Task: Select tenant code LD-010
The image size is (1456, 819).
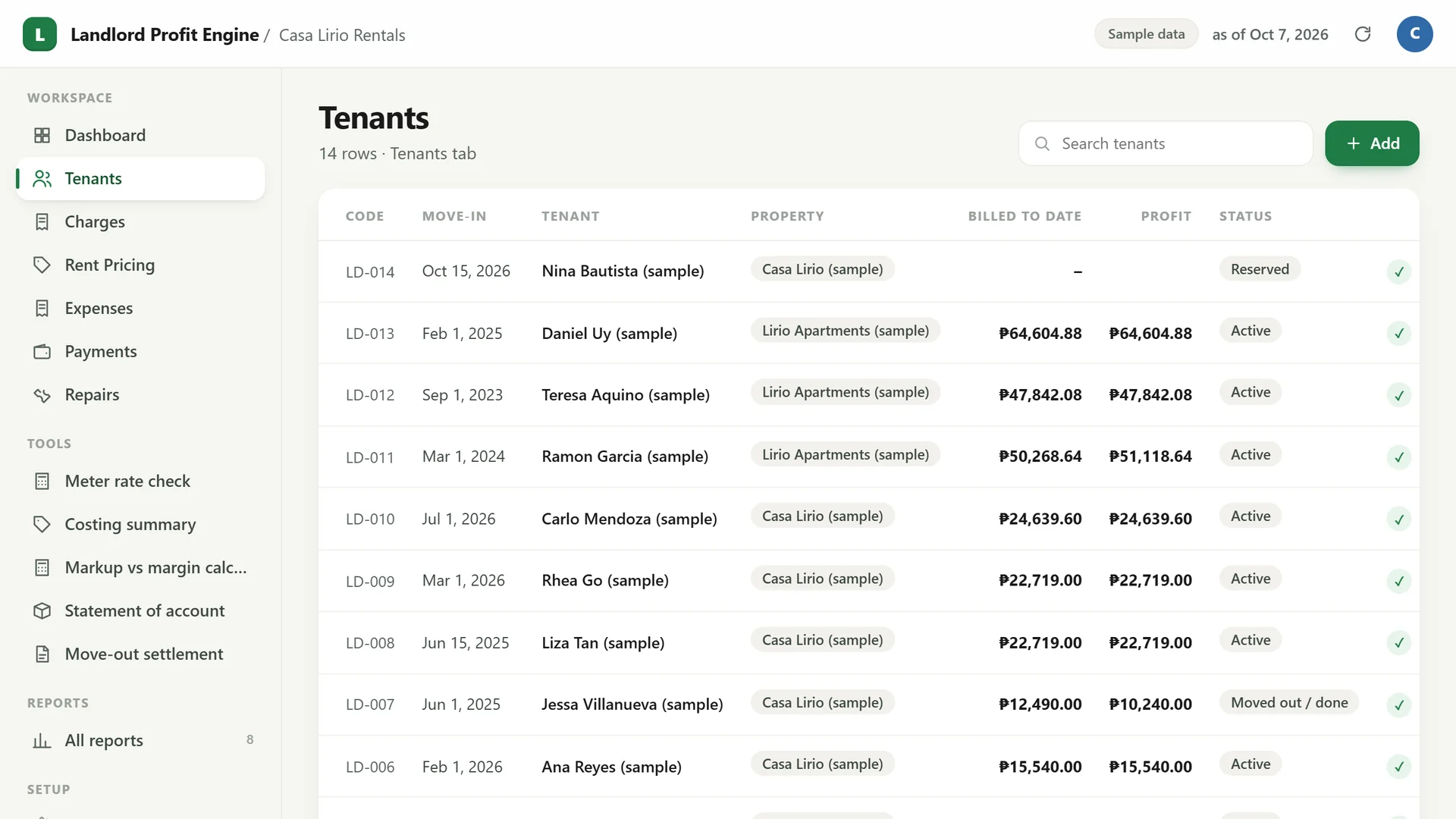Action: click(x=370, y=519)
